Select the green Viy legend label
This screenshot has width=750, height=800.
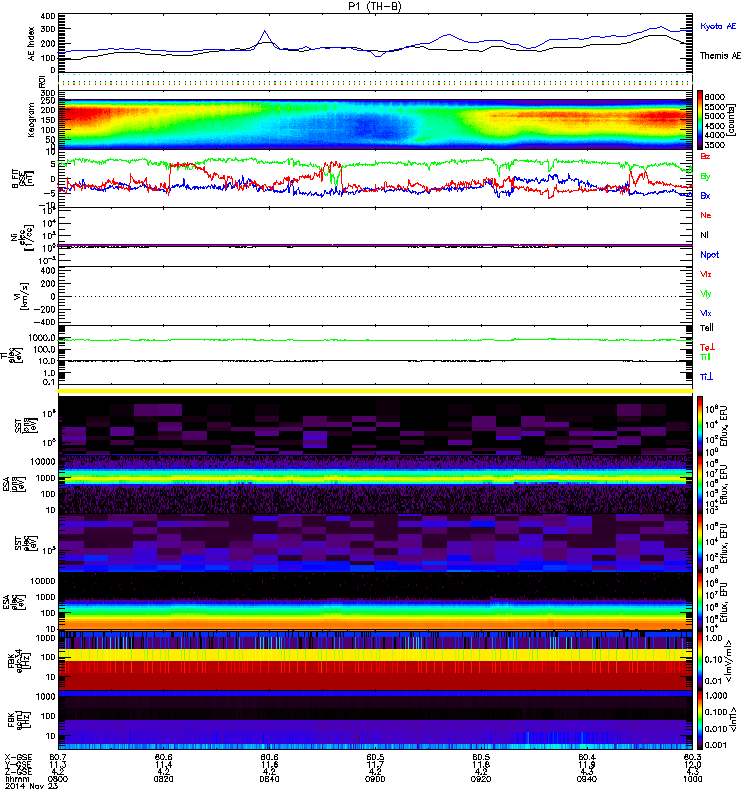[x=705, y=294]
